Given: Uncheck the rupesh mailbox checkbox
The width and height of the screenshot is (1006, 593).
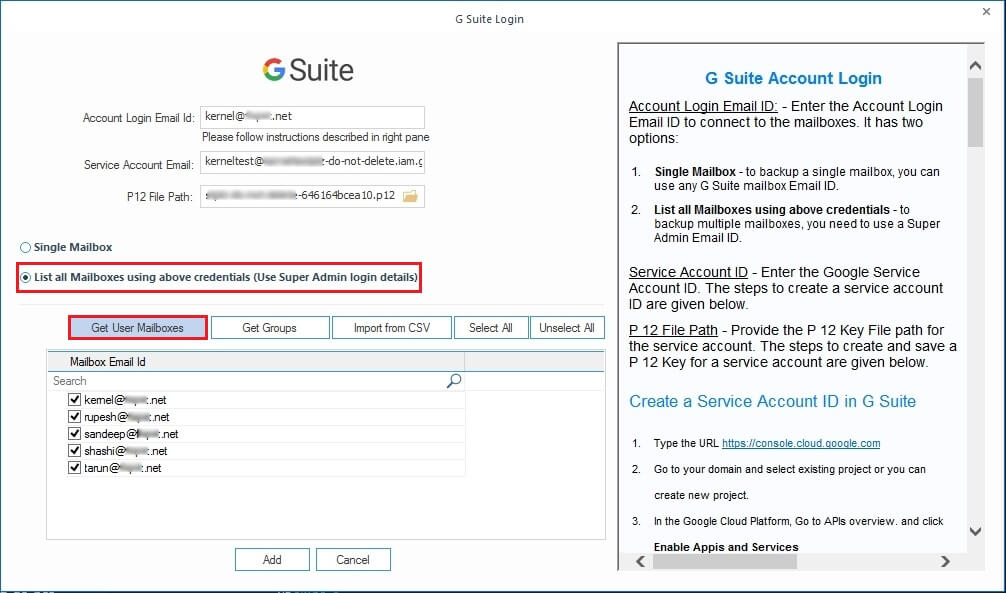Looking at the screenshot, I should [74, 417].
